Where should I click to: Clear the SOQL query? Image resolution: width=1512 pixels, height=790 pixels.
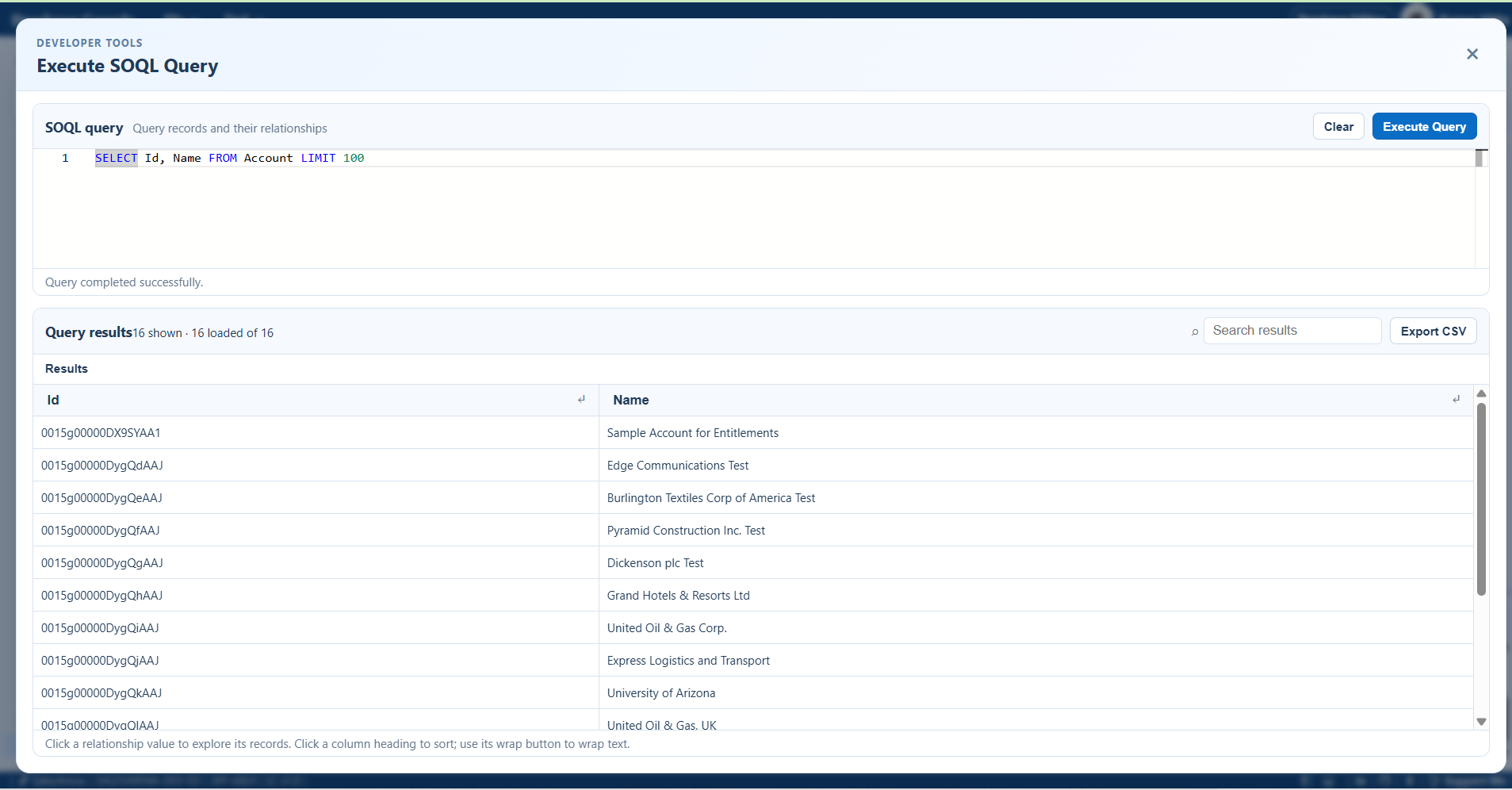point(1338,127)
